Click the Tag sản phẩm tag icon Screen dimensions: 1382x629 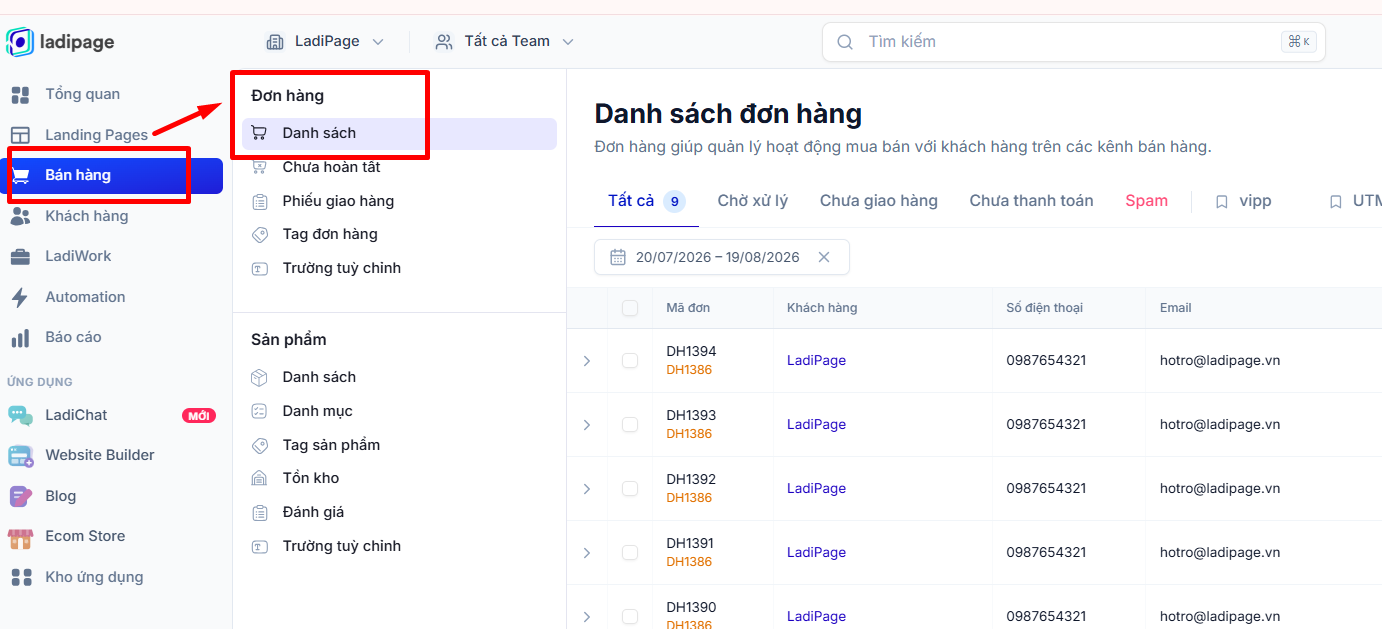tap(260, 445)
